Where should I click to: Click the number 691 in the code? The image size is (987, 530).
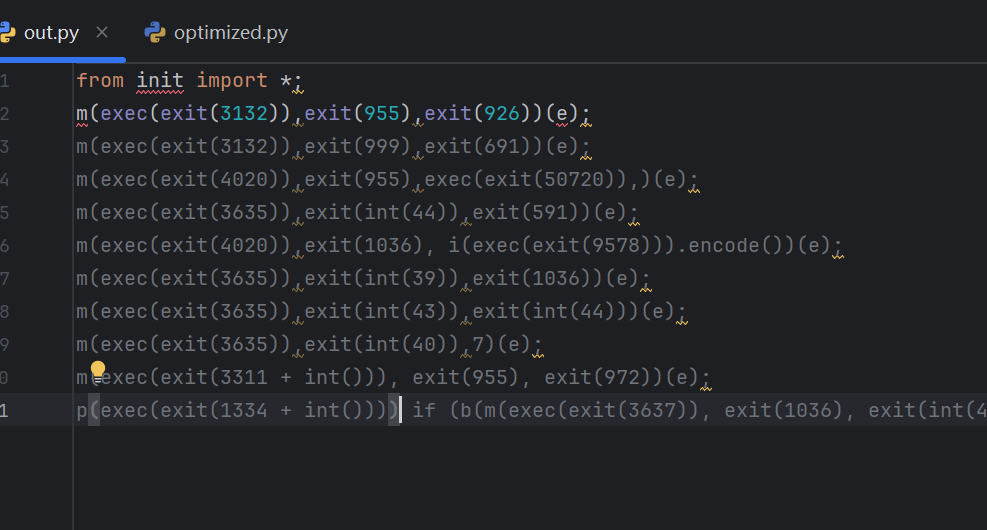(x=502, y=147)
